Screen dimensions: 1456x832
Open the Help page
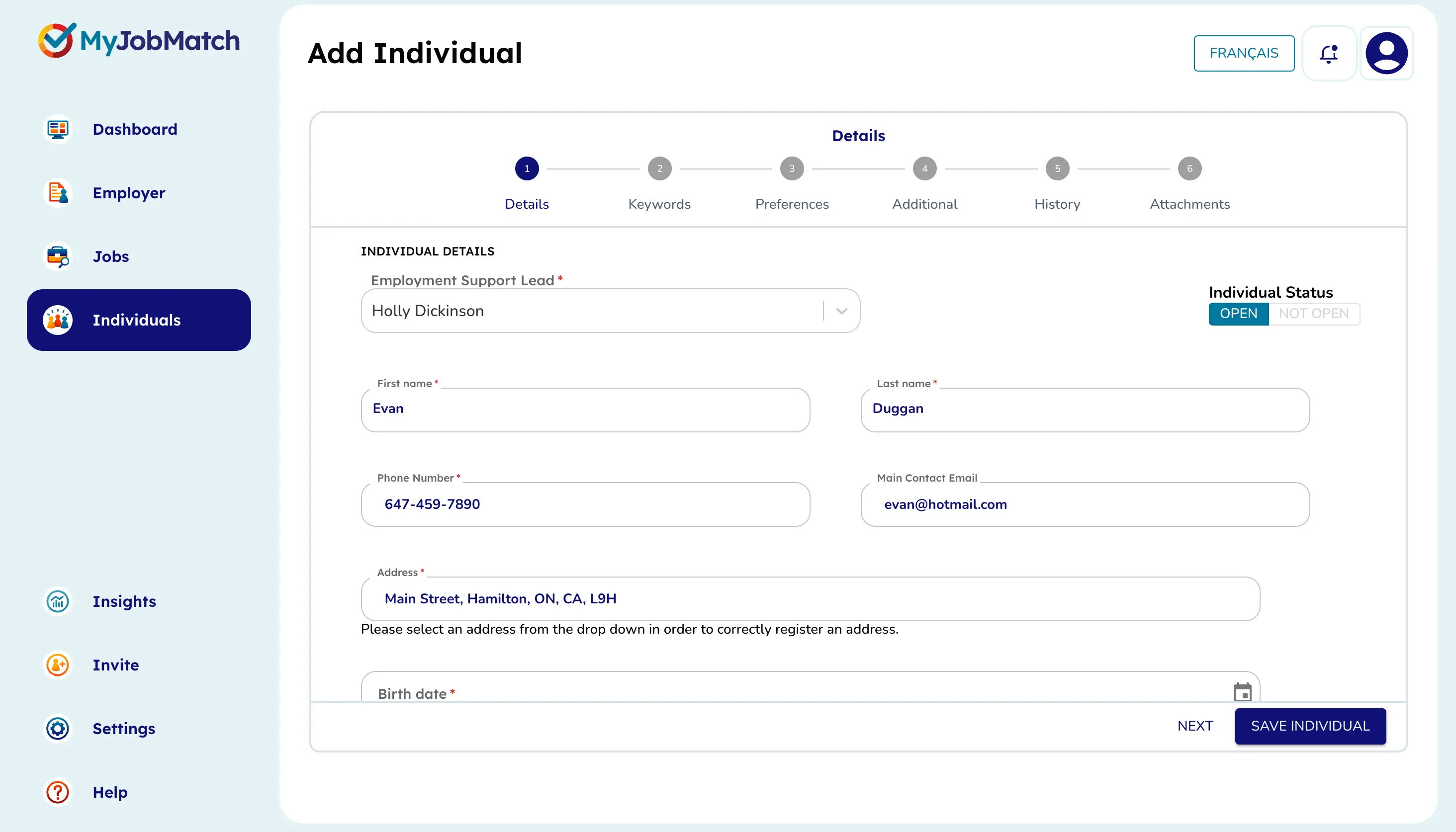[110, 792]
